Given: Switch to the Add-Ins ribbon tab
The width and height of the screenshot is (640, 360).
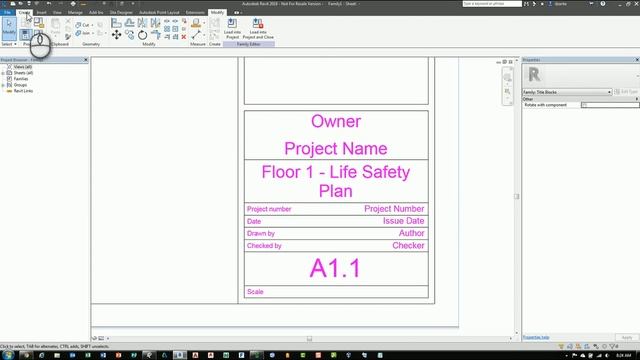Looking at the screenshot, I should tap(96, 13).
